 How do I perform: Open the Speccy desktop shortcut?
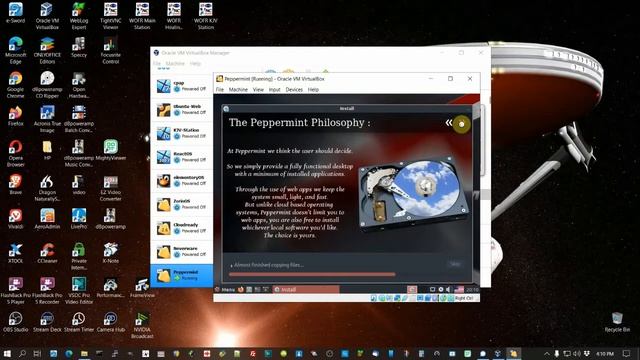[79, 47]
